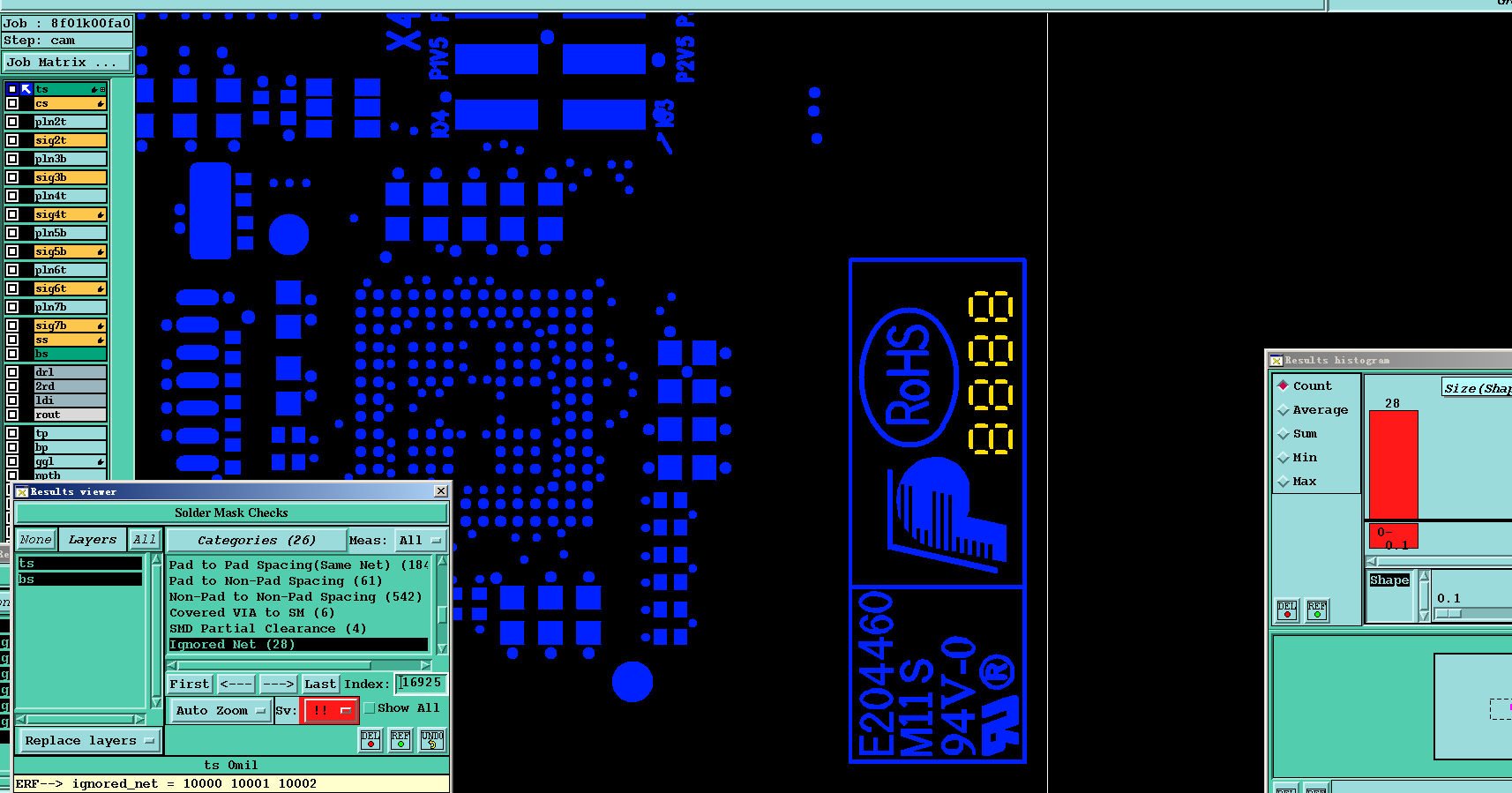Enable the Show All checkbox
Image resolution: width=1512 pixels, height=793 pixels.
coord(371,708)
